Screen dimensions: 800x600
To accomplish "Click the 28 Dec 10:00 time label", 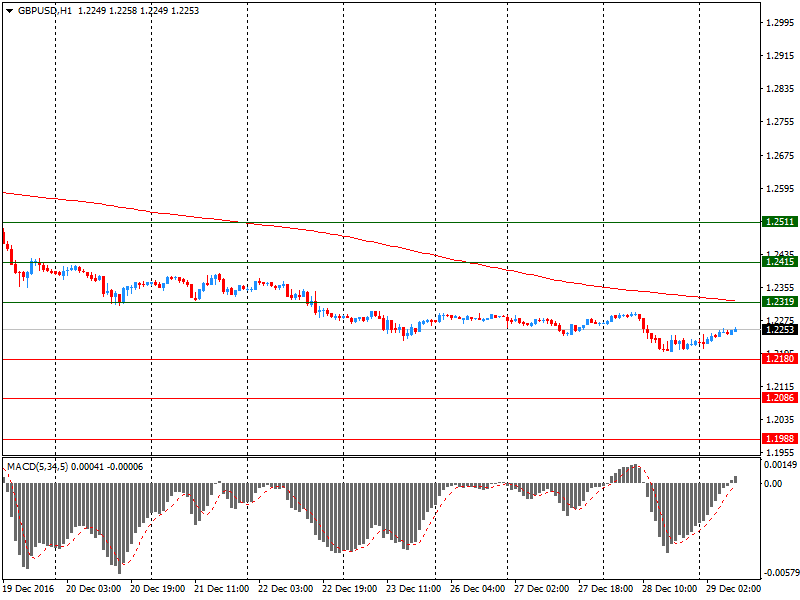I will pyautogui.click(x=669, y=589).
